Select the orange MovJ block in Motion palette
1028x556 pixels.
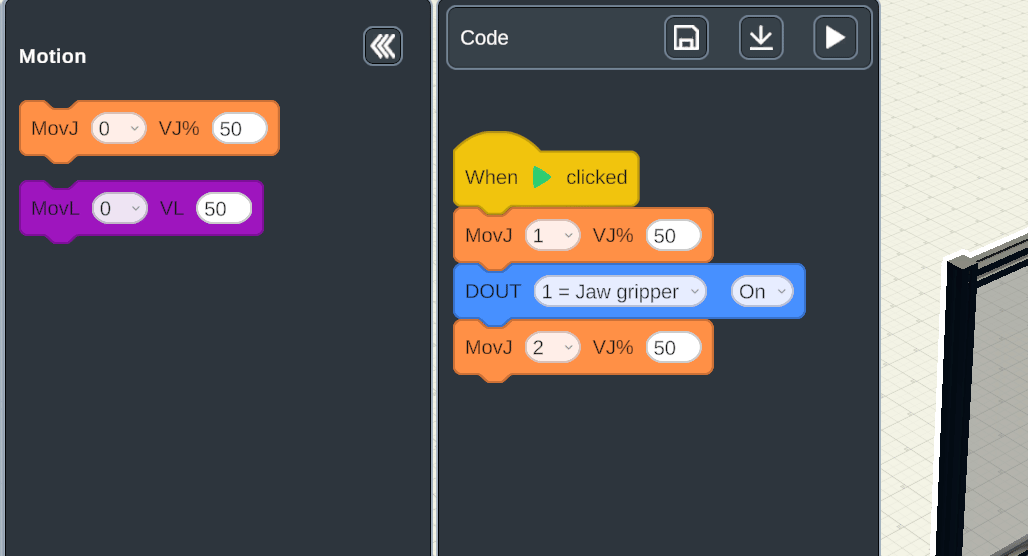[x=54, y=129]
